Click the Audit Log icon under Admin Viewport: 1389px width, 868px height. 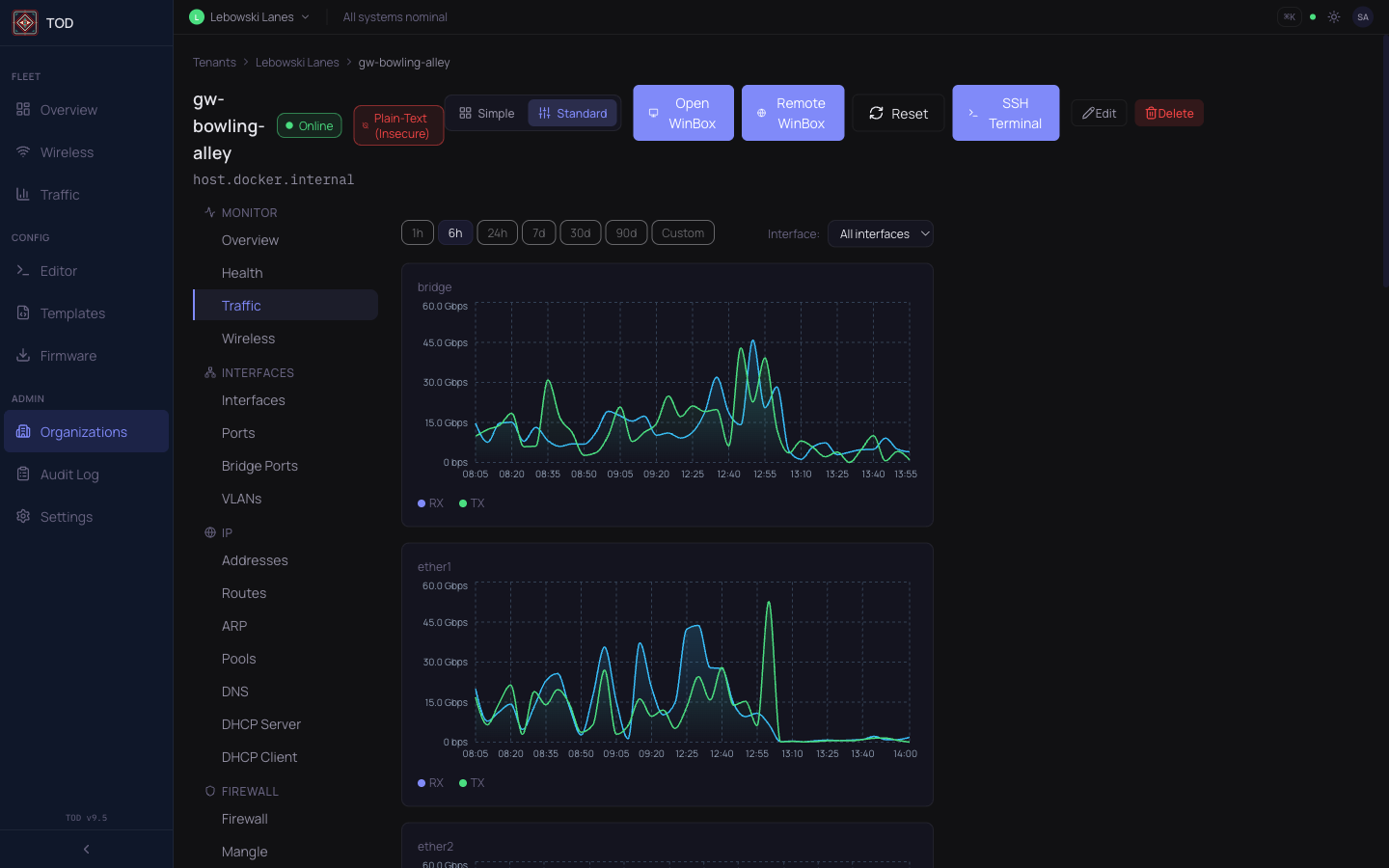(x=23, y=474)
